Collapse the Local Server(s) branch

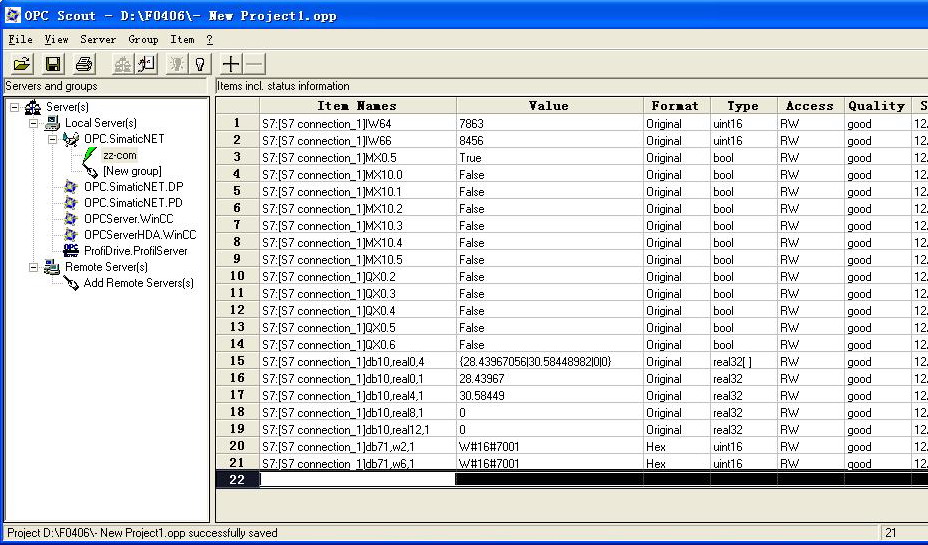pos(33,123)
